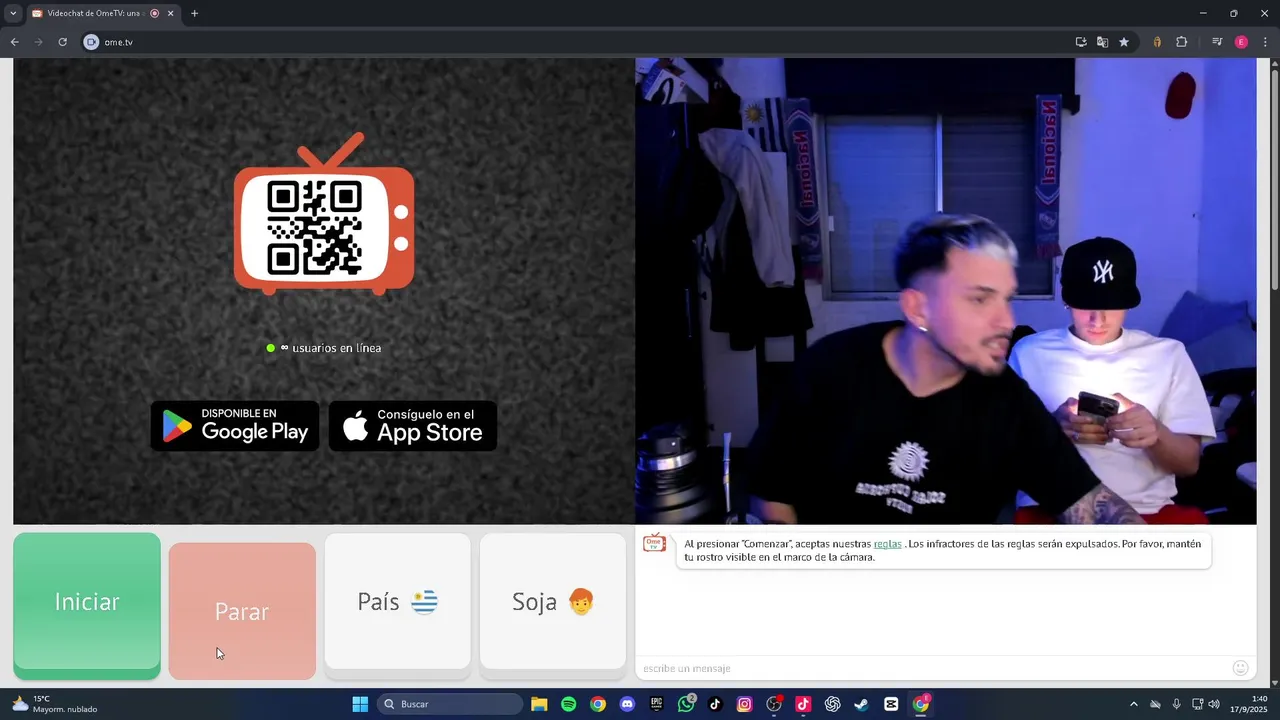This screenshot has height=720, width=1280.
Task: Click the taskbar Buscar search box
Action: (x=450, y=704)
